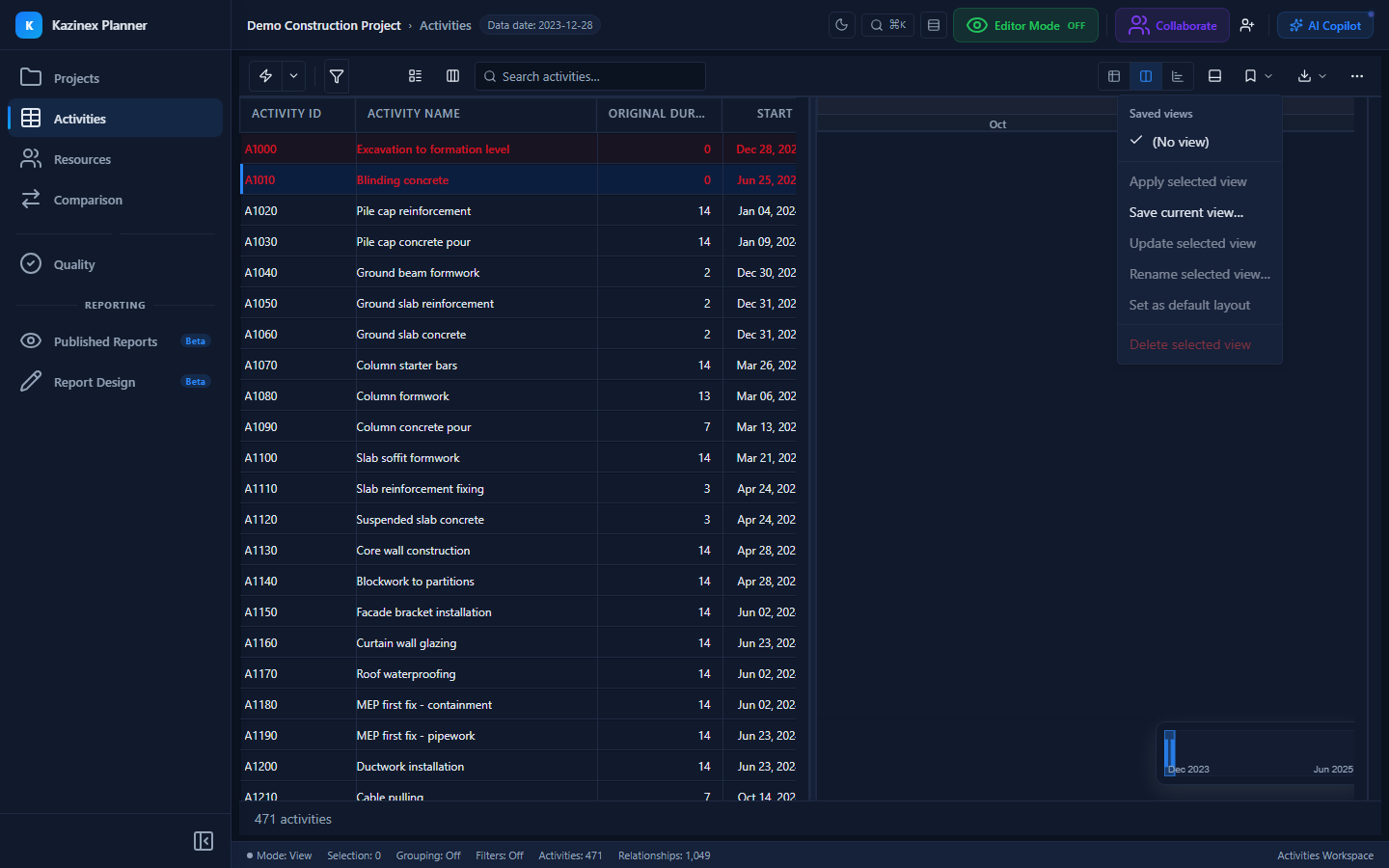Image resolution: width=1389 pixels, height=868 pixels.
Task: Sort by the Activity ID column header
Action: 298,114
